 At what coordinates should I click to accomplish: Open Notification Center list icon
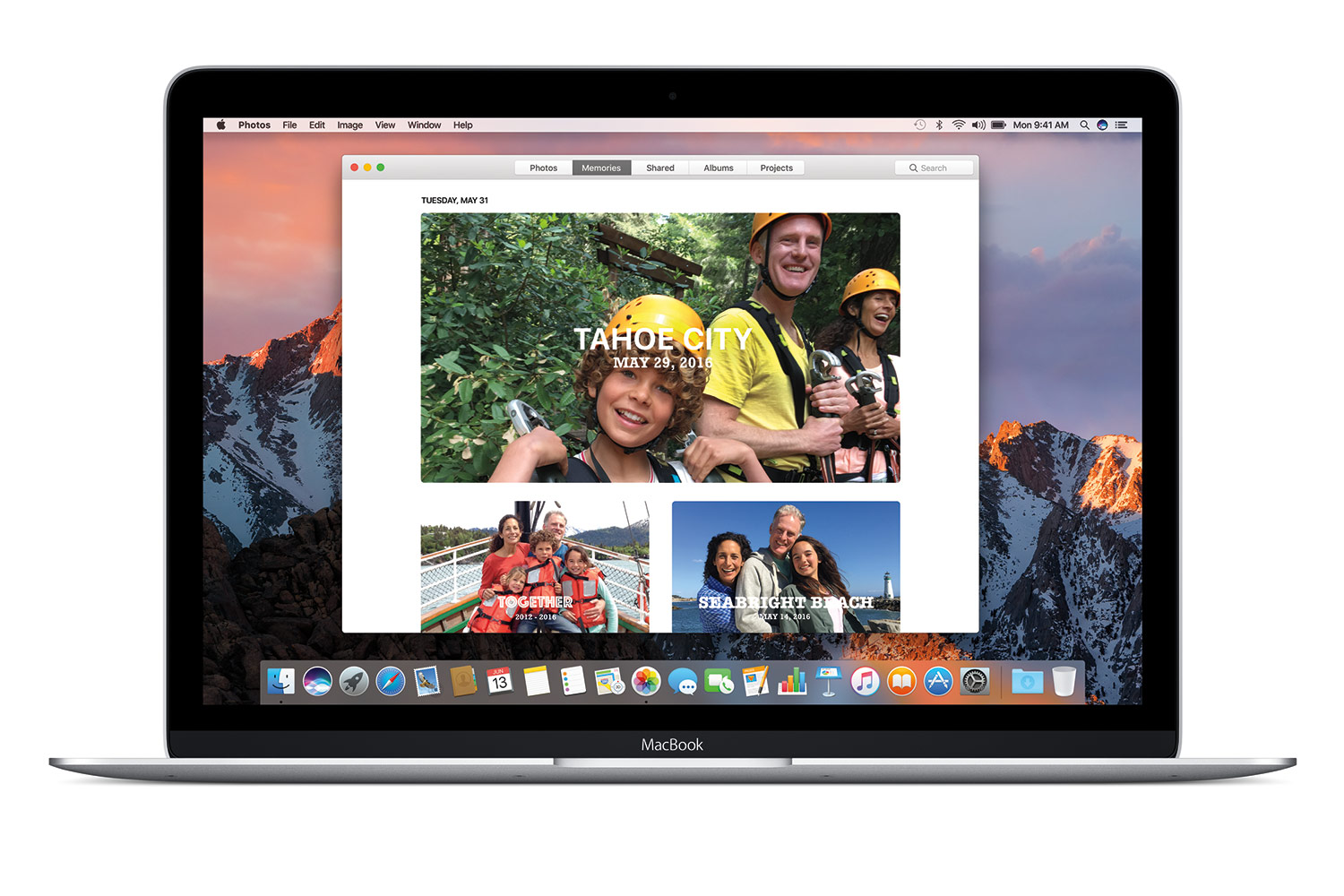(1121, 125)
